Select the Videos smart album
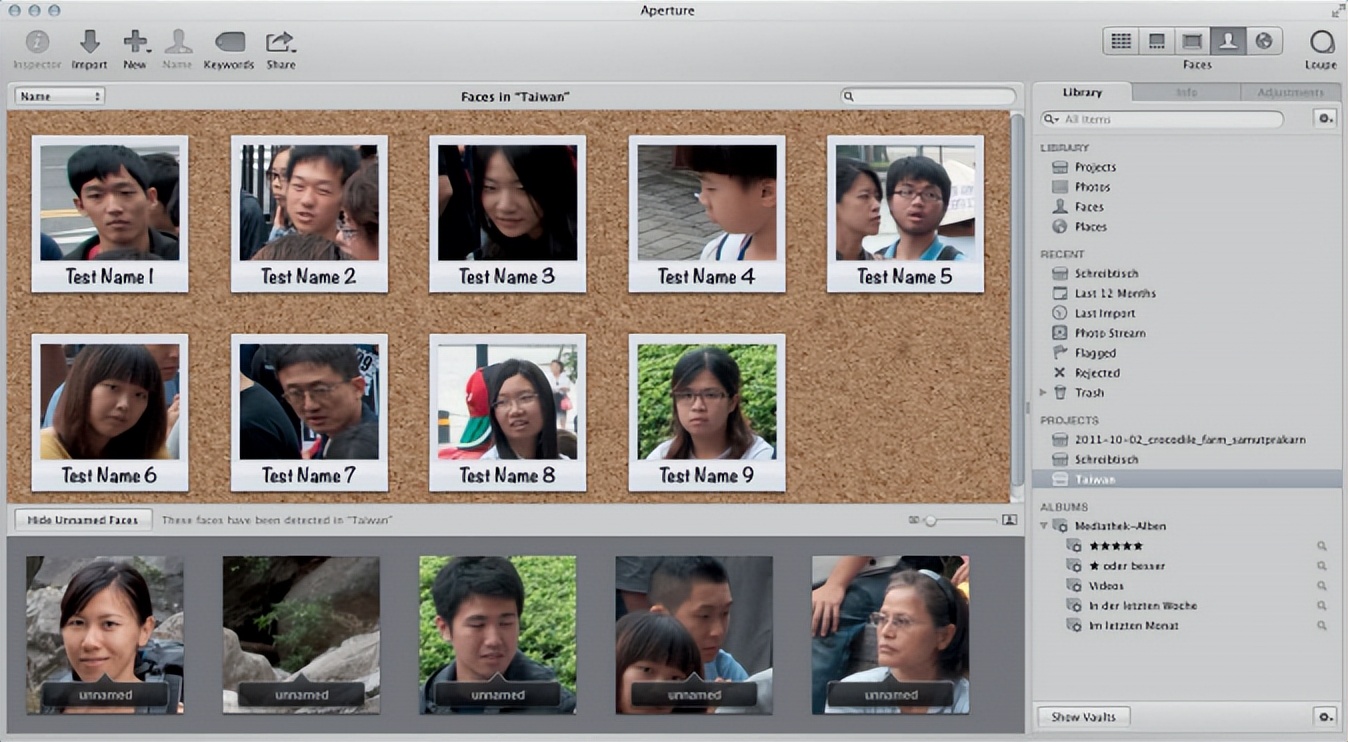 click(x=1106, y=586)
